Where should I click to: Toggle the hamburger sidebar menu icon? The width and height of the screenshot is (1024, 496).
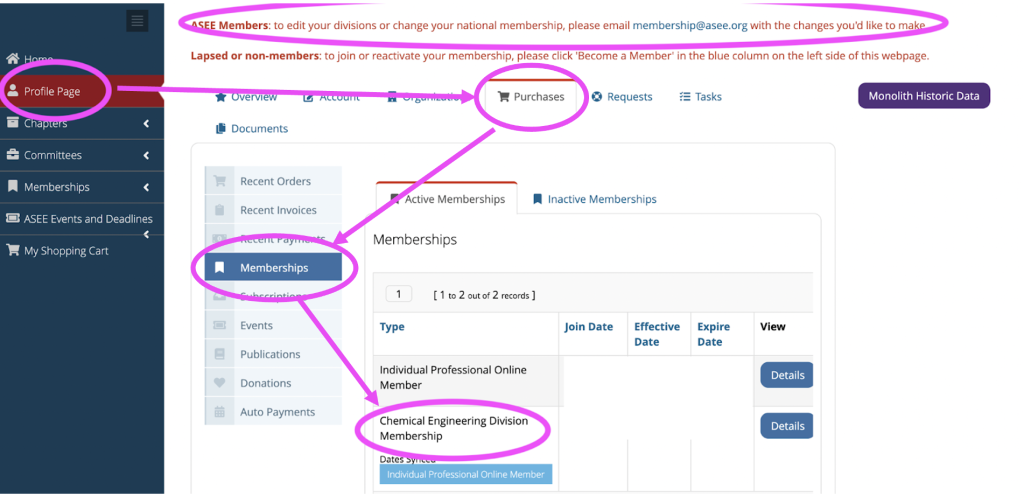[x=137, y=21]
